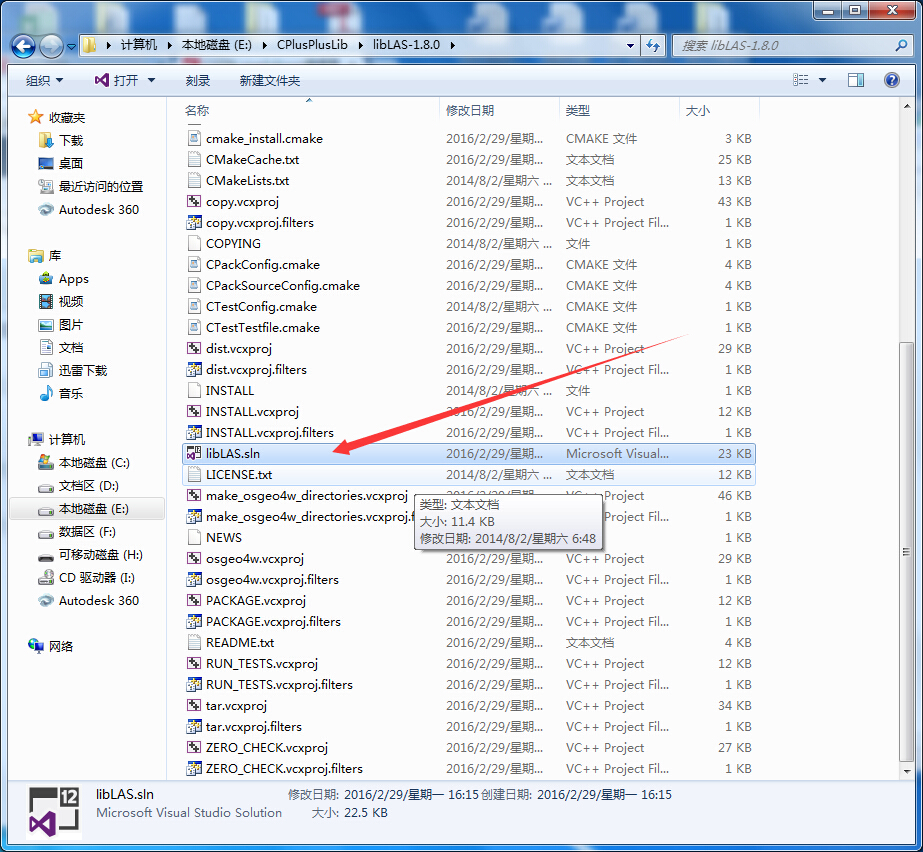The image size is (923, 852).
Task: Sort by the 名称 column header
Action: pos(197,110)
